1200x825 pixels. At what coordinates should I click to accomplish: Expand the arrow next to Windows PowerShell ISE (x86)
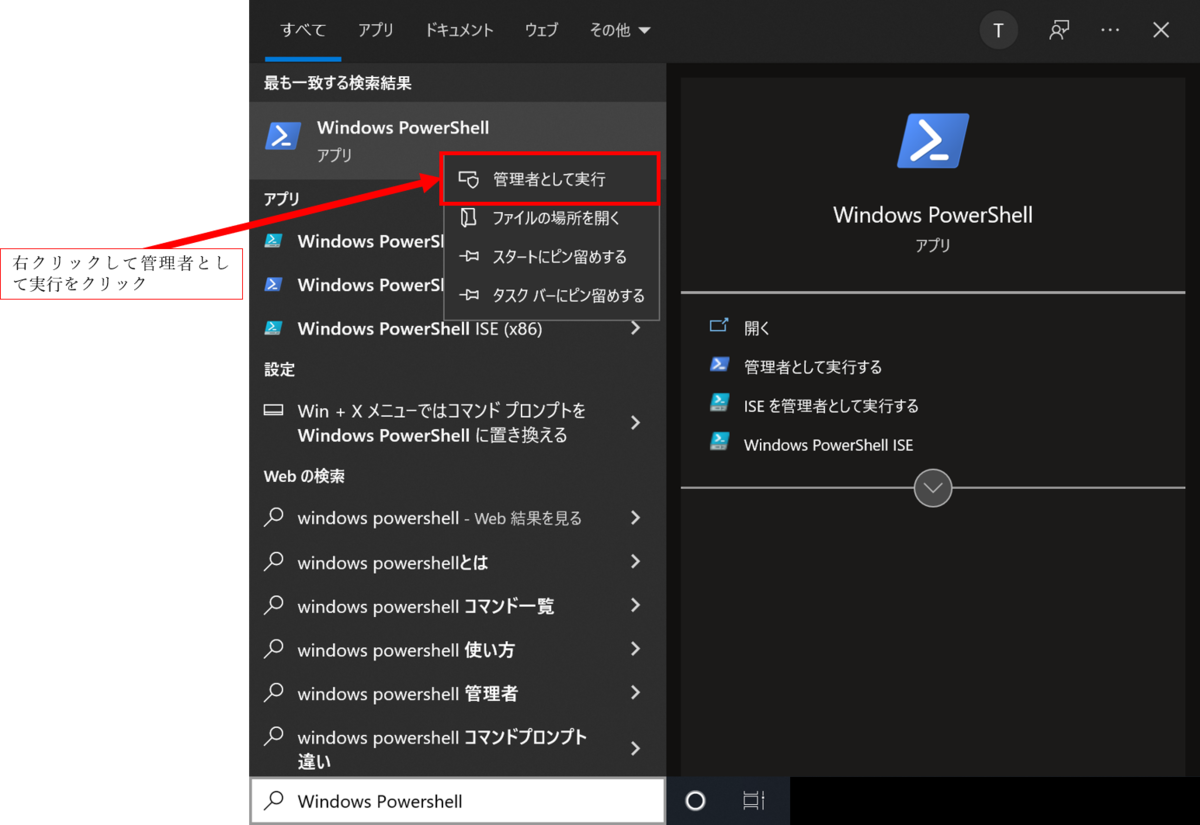click(635, 327)
